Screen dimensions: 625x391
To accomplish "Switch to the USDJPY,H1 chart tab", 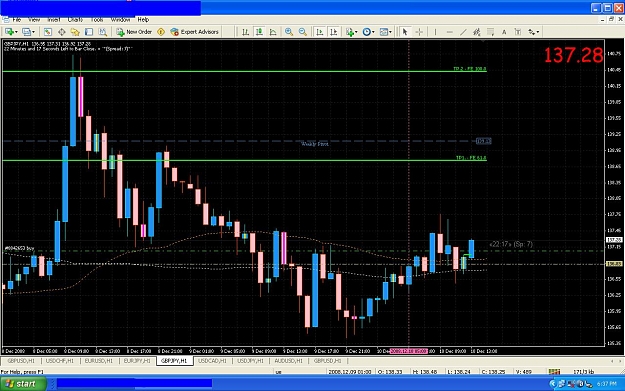I will point(250,361).
